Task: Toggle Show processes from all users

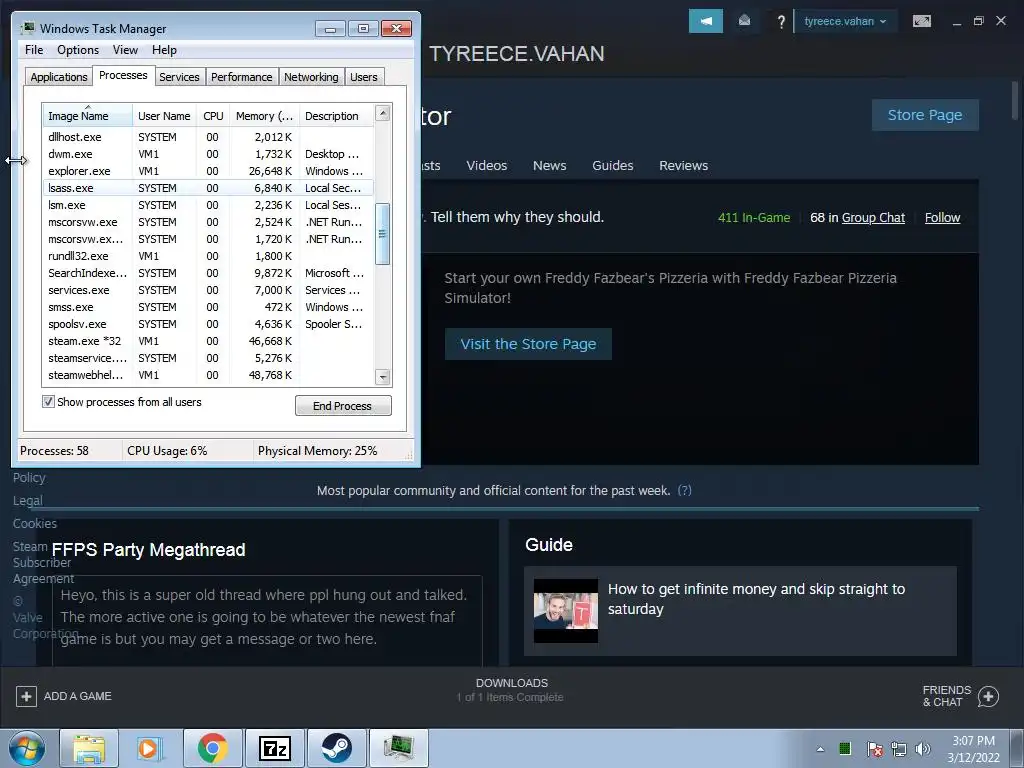Action: click(48, 402)
